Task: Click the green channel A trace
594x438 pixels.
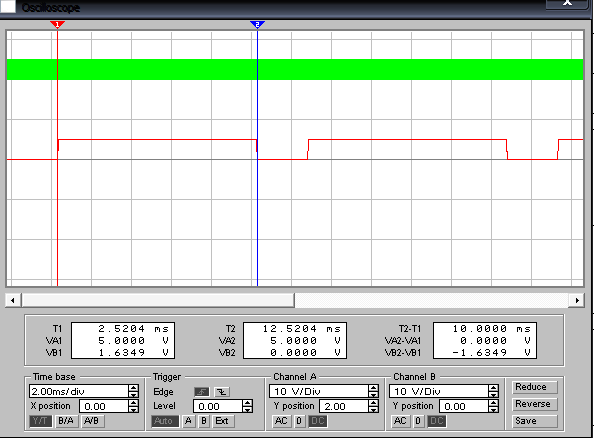Action: [295, 69]
